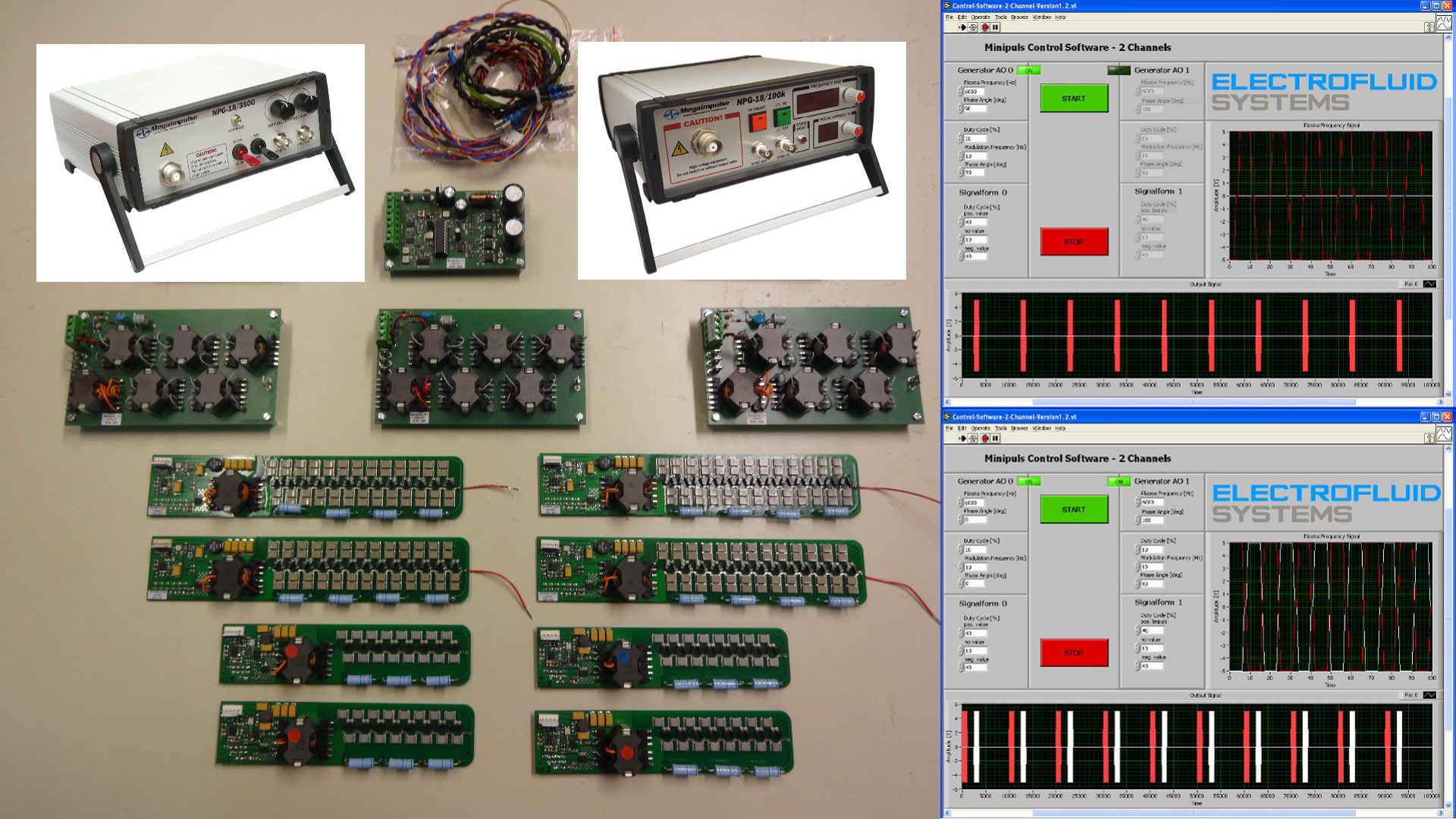The image size is (1456, 819).
Task: Click horizontal scrollbar of the lower window
Action: point(1194,813)
